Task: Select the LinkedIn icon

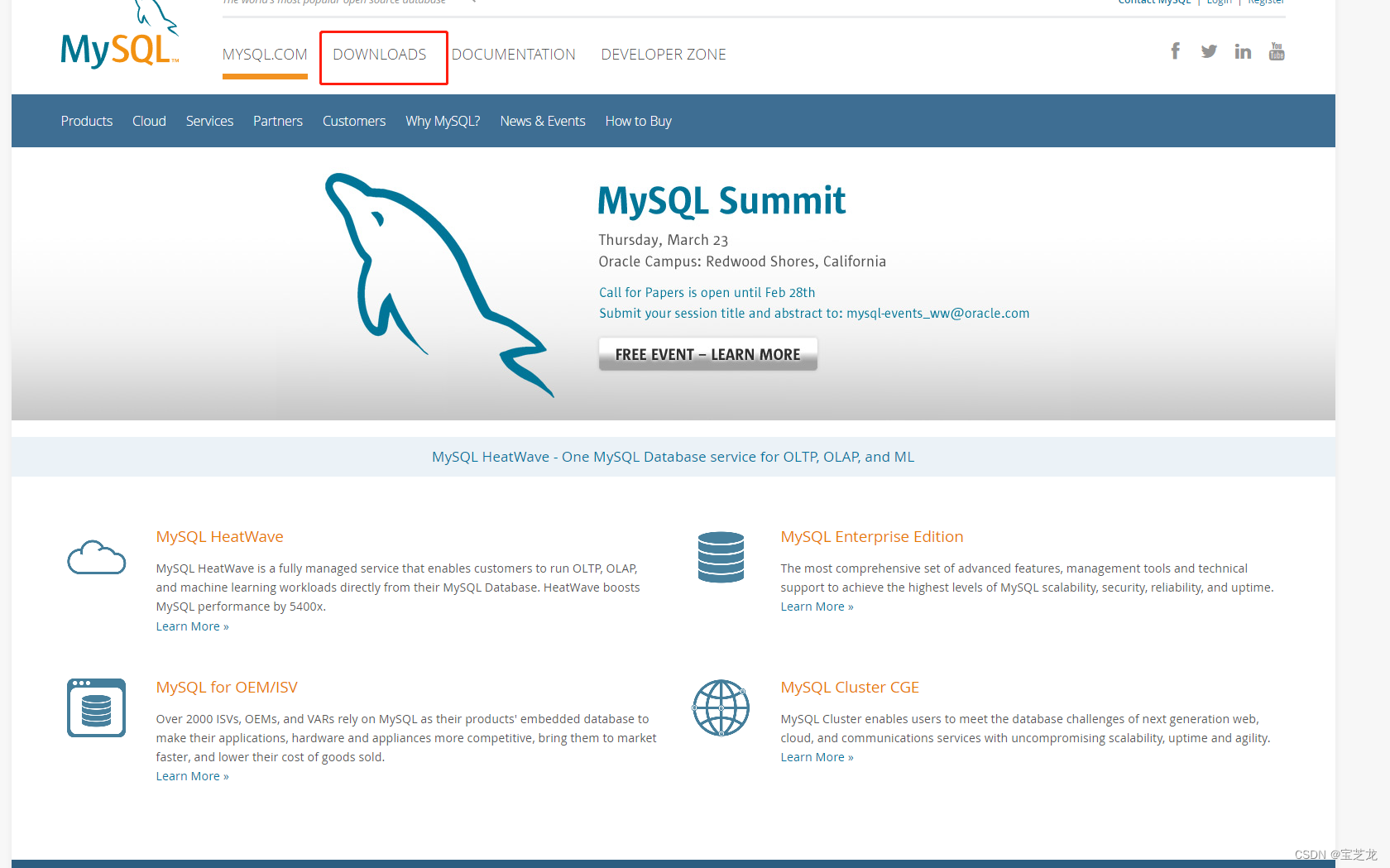Action: coord(1242,50)
